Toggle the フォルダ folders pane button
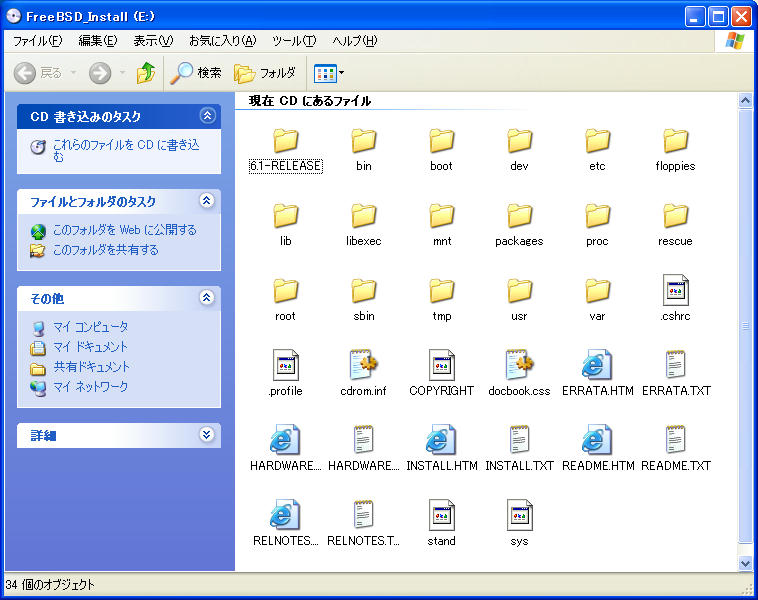Viewport: 758px width, 600px height. pos(265,73)
